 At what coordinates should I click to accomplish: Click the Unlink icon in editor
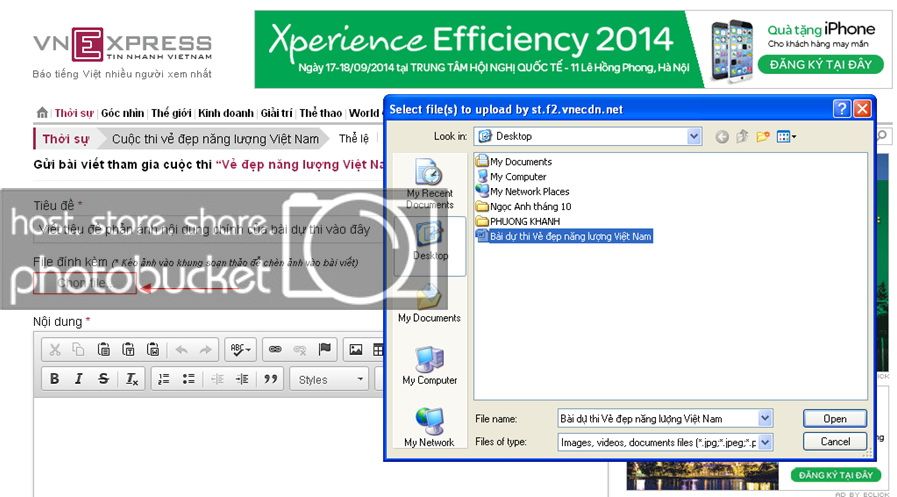300,349
